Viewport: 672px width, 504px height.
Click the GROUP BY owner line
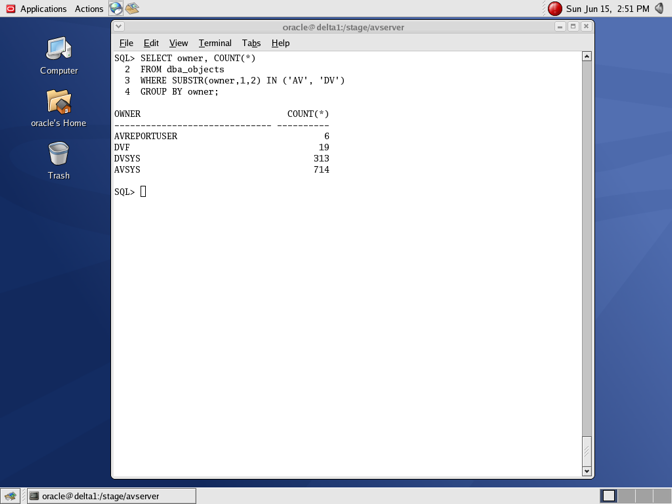click(x=179, y=92)
